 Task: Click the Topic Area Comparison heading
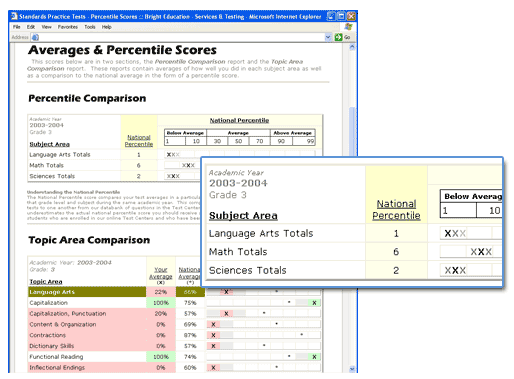point(89,240)
